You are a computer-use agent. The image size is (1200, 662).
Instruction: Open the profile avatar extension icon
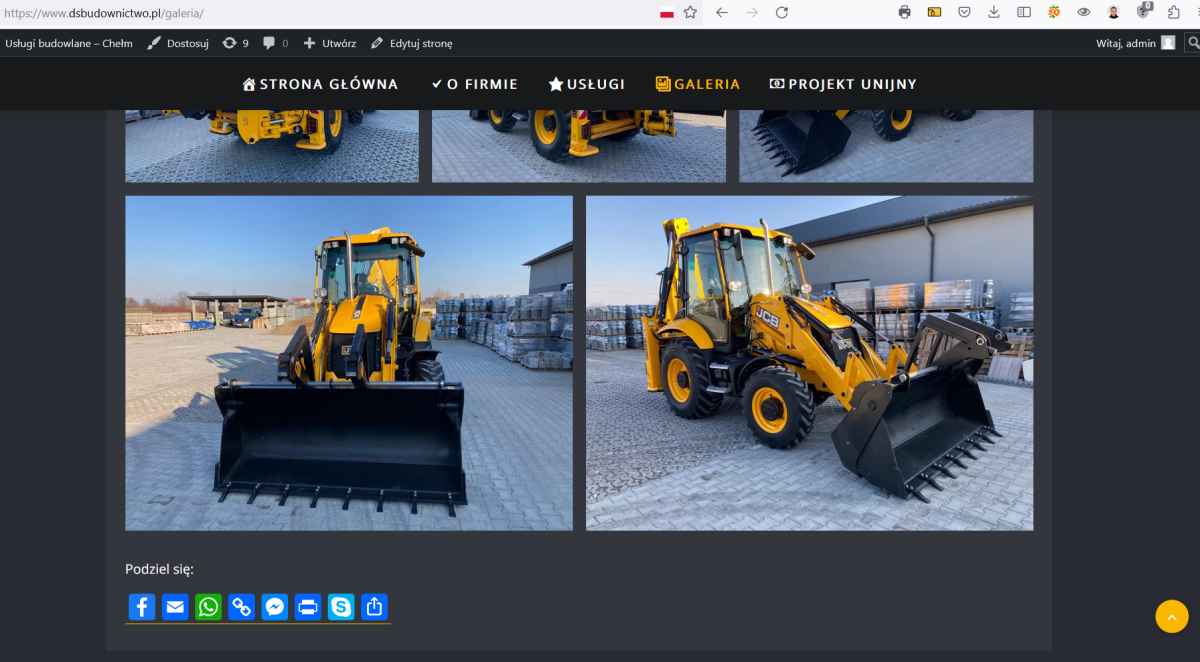1114,13
